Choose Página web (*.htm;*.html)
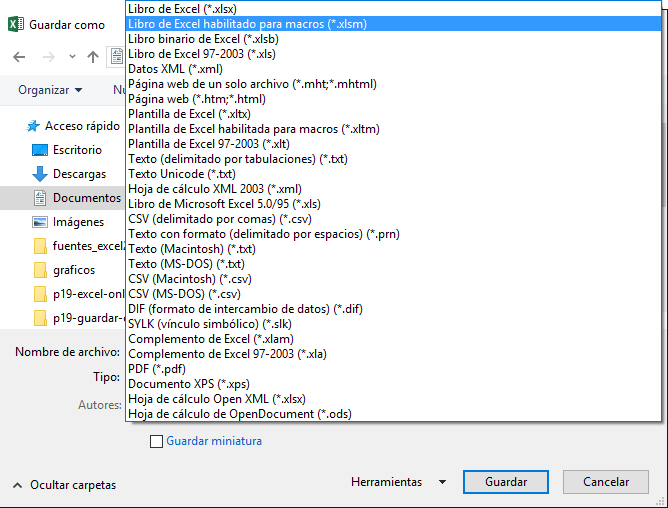This screenshot has height=508, width=668. [x=393, y=99]
